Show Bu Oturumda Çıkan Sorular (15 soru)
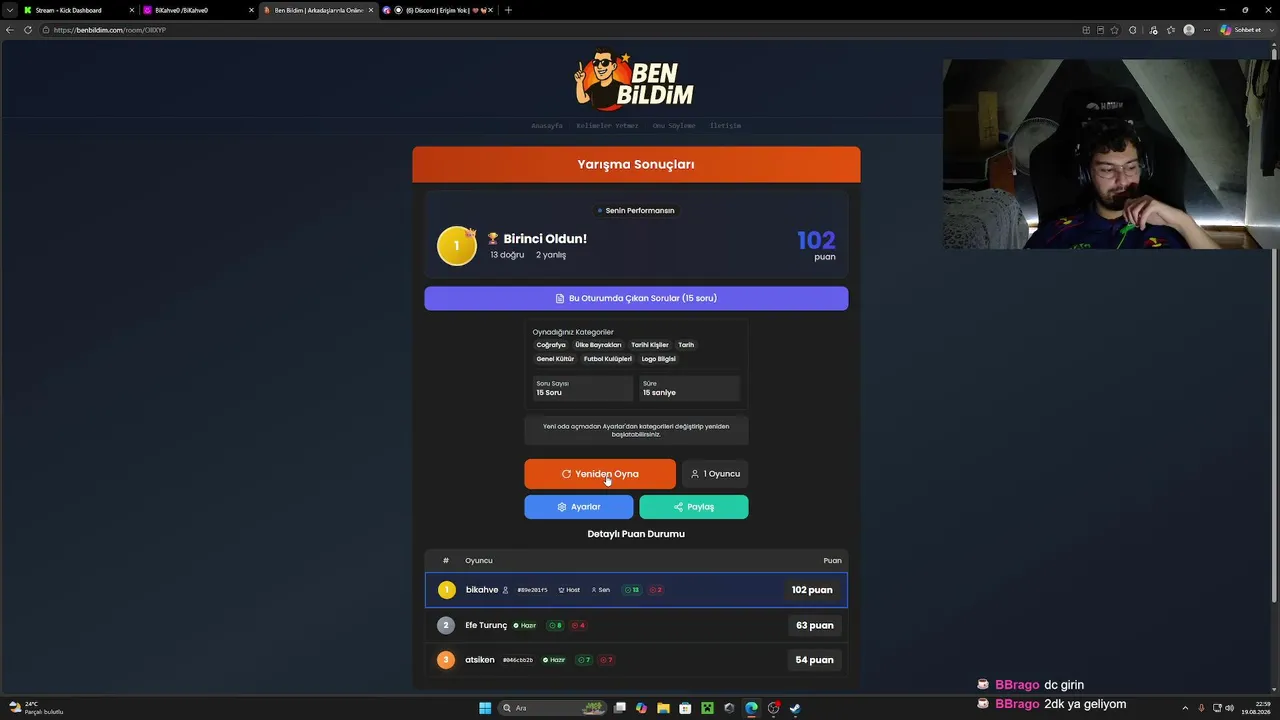 point(636,298)
